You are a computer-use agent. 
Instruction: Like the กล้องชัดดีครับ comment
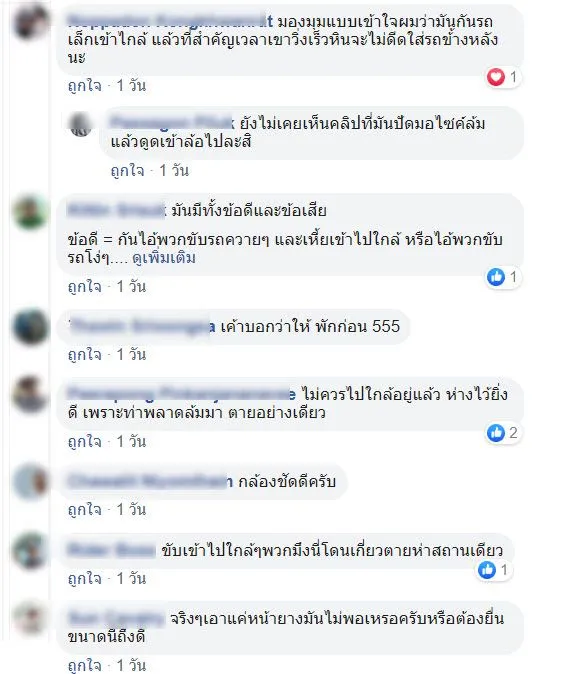coord(85,510)
